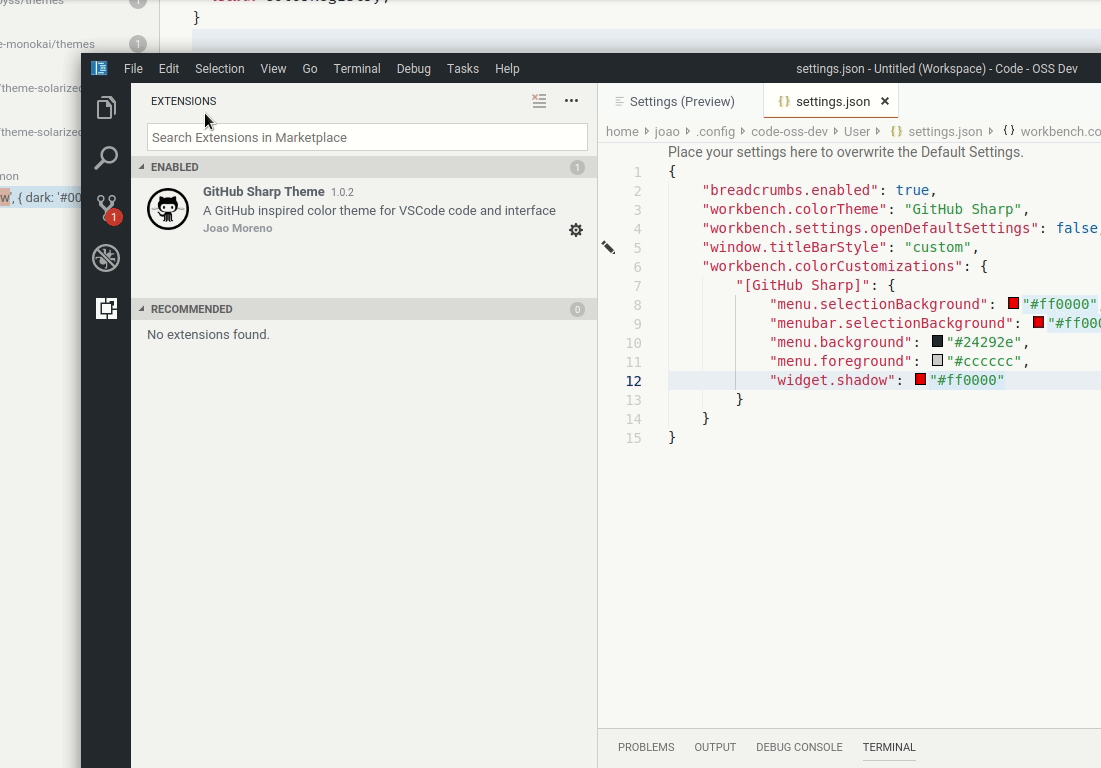This screenshot has height=768, width=1101.
Task: Click the ENABLED section count badge
Action: (x=577, y=167)
